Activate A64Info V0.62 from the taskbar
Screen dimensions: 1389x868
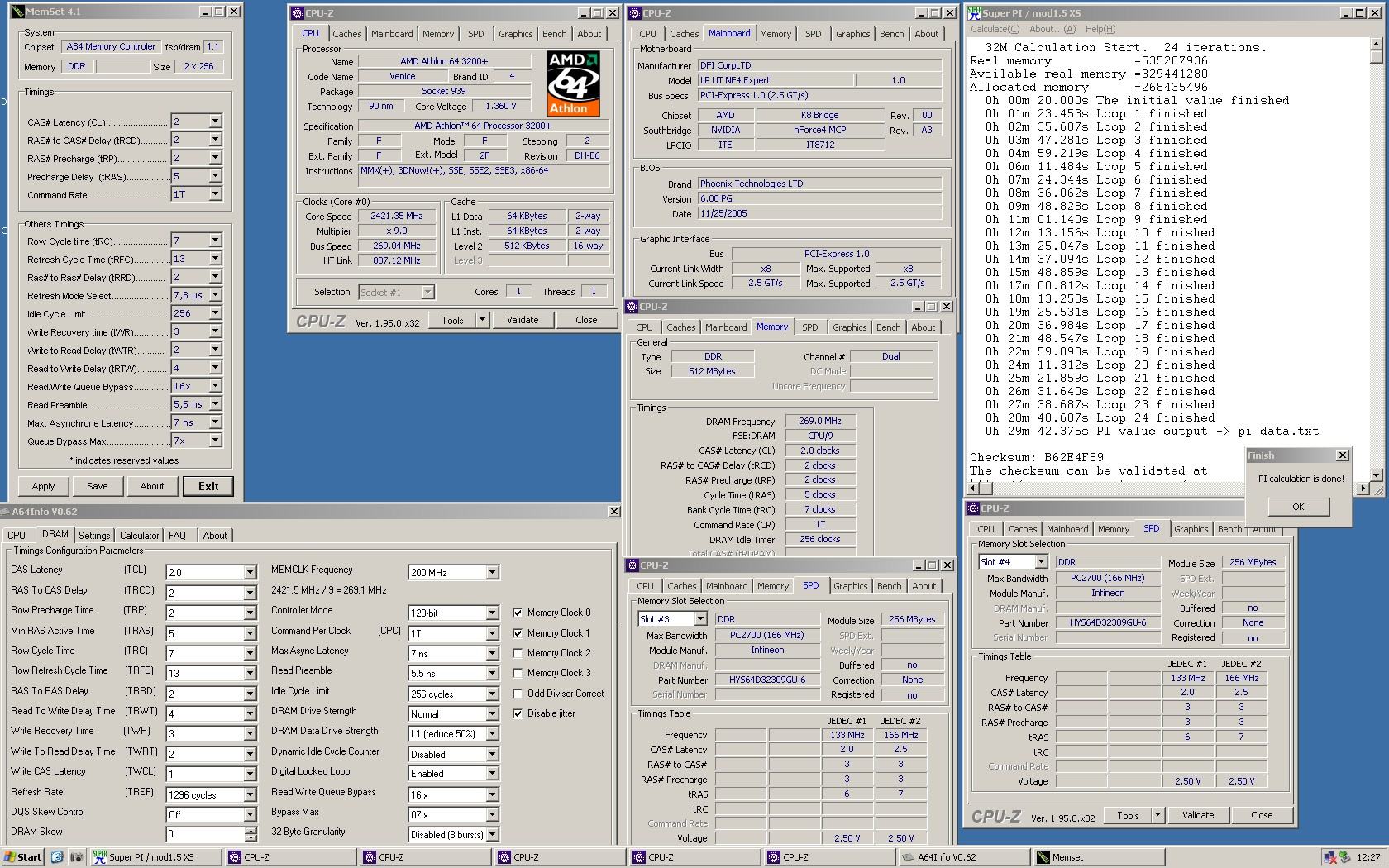[965, 857]
